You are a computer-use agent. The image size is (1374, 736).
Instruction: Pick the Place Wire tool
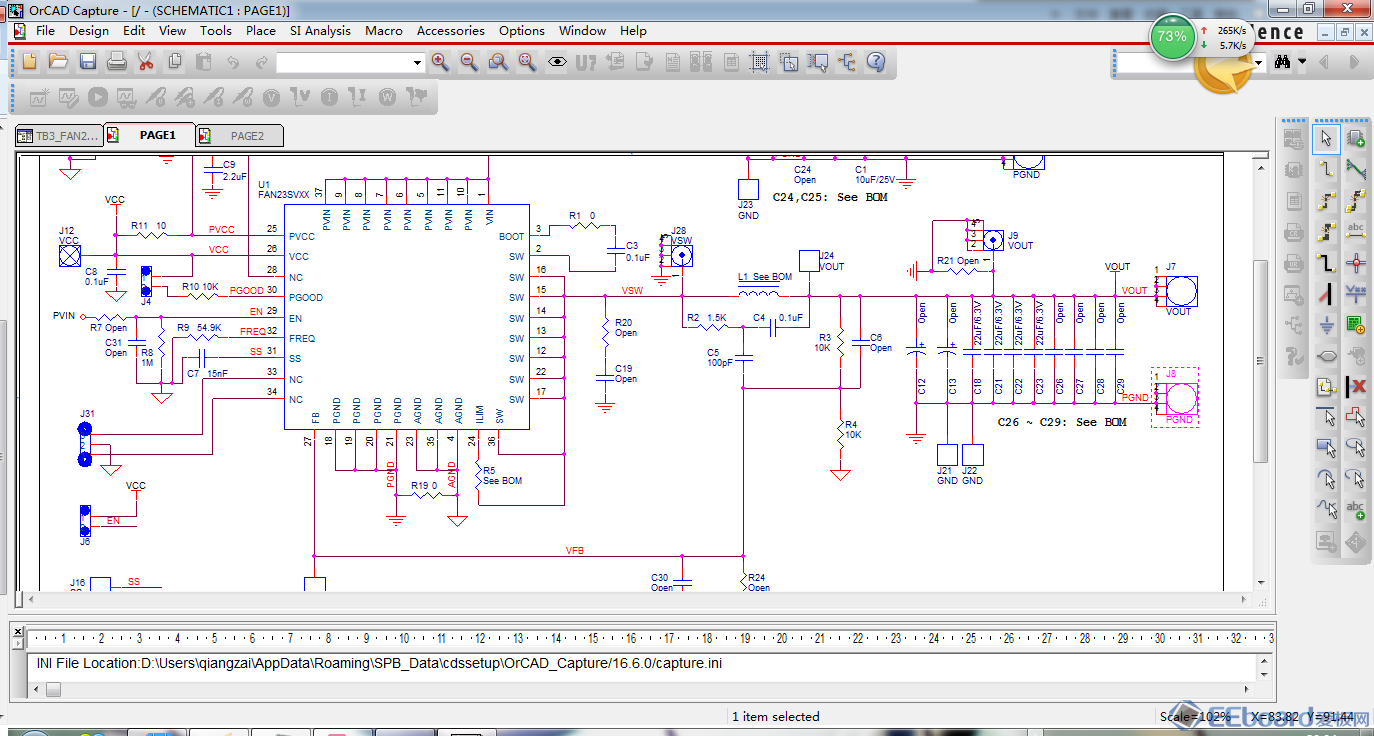[x=1326, y=169]
